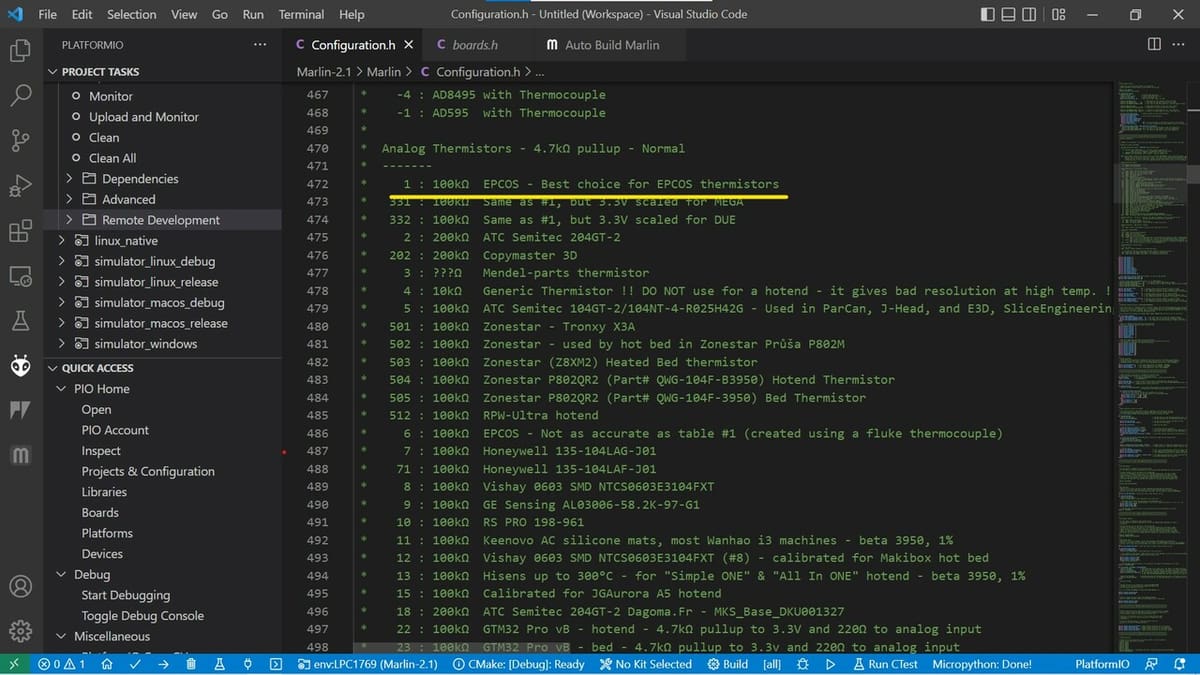The image size is (1200, 675).
Task: Click the Marlin-2.1 breadcrumb segment
Action: pos(324,72)
